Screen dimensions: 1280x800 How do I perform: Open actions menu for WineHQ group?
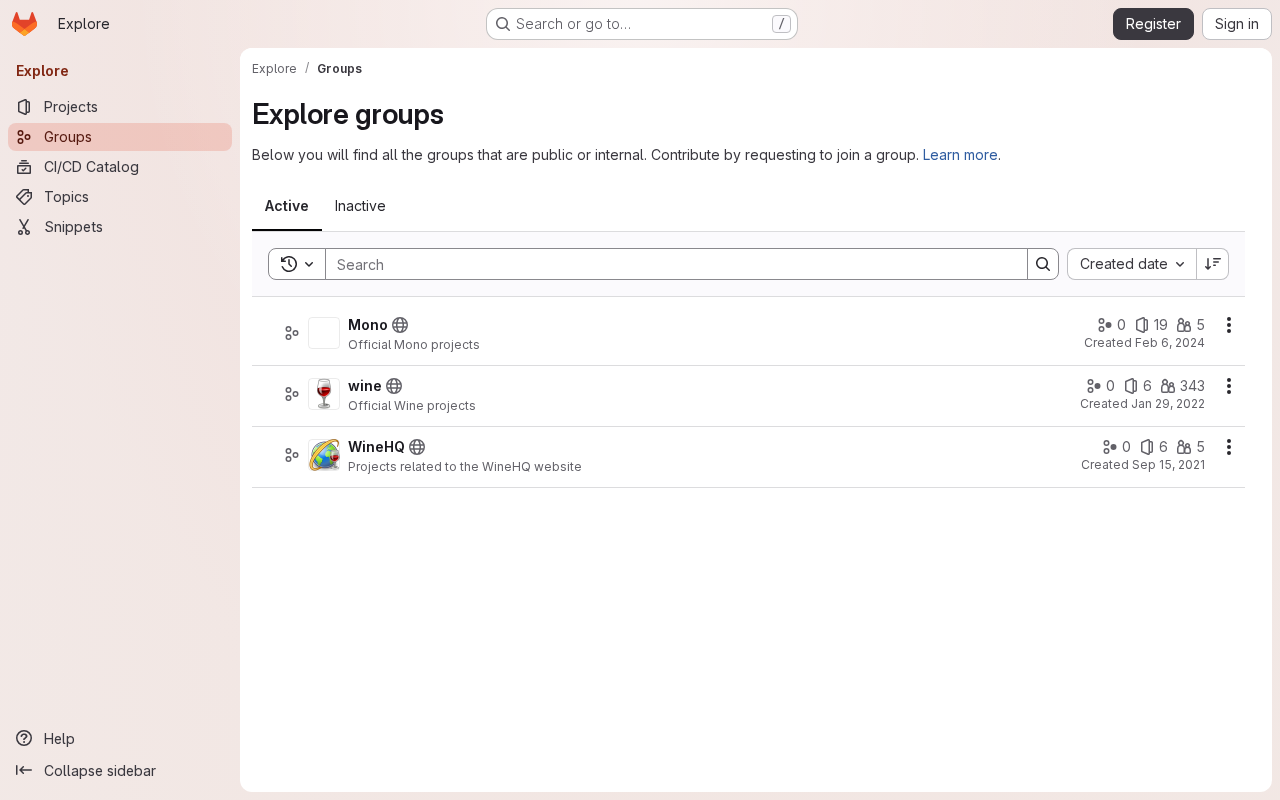tap(1229, 447)
